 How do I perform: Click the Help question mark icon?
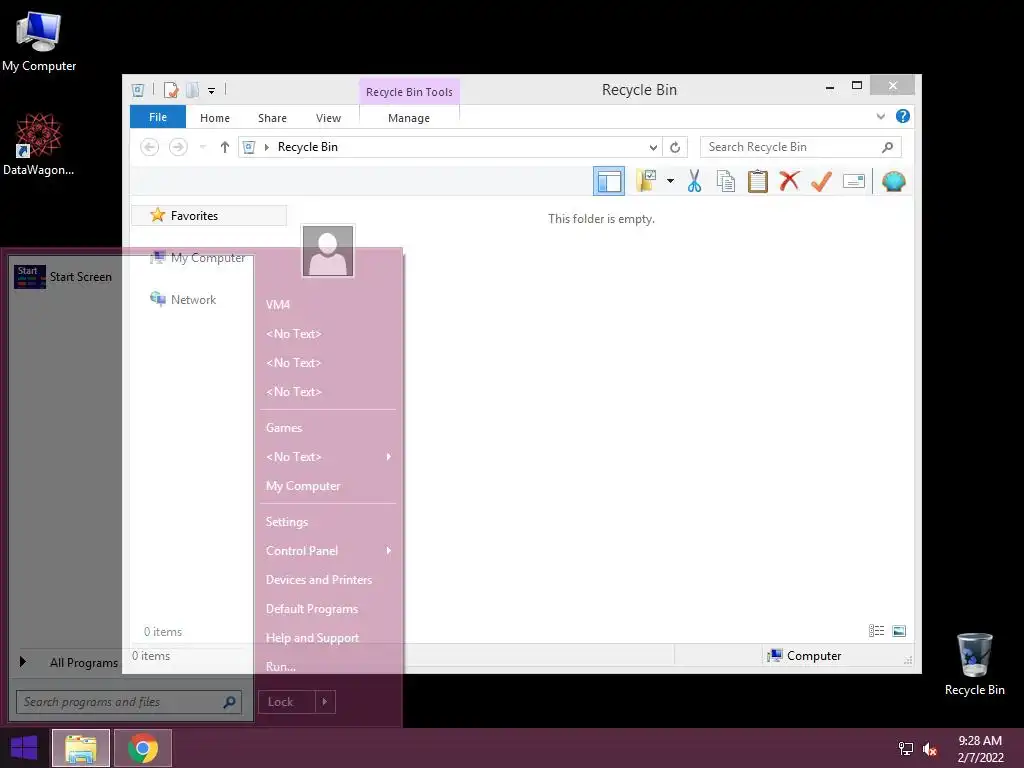pyautogui.click(x=903, y=116)
